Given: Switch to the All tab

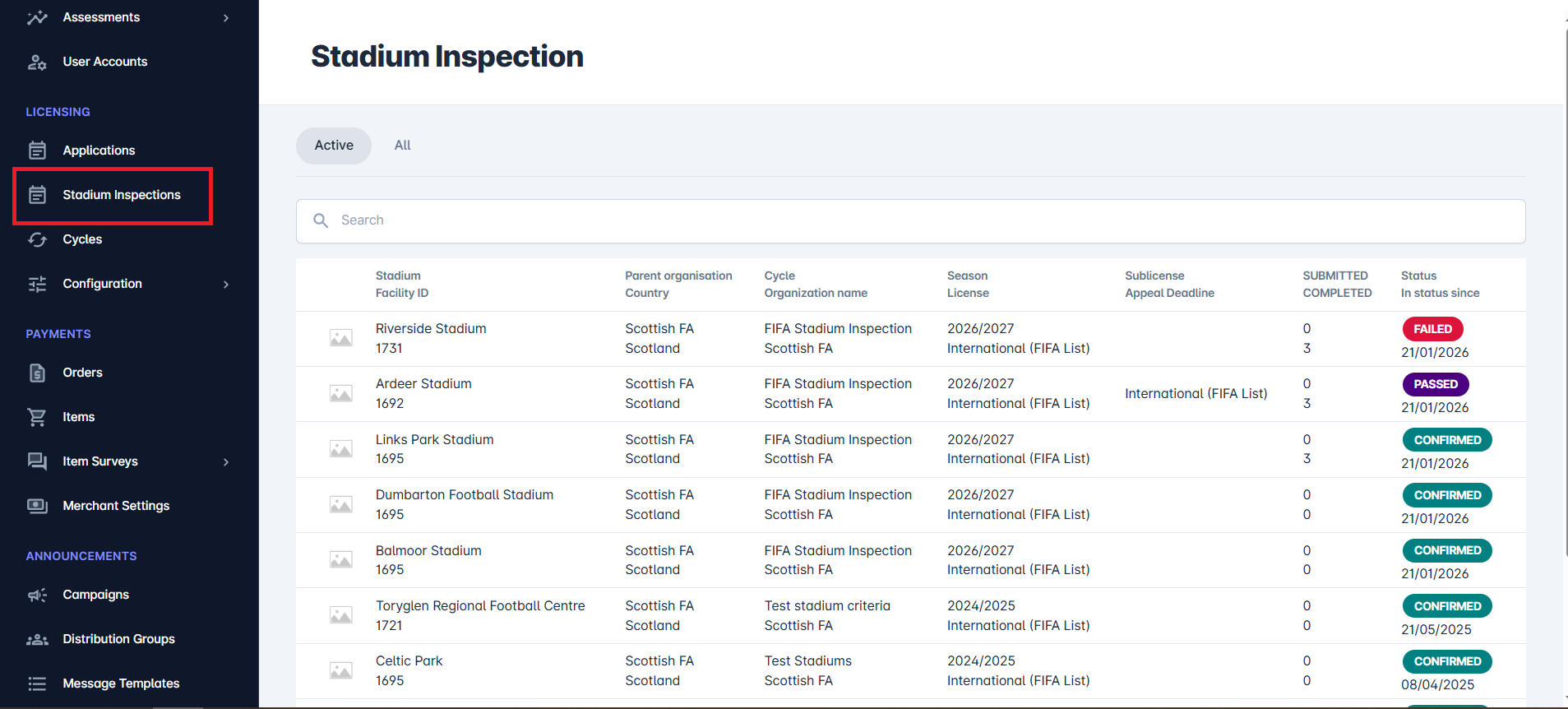Looking at the screenshot, I should coord(402,146).
